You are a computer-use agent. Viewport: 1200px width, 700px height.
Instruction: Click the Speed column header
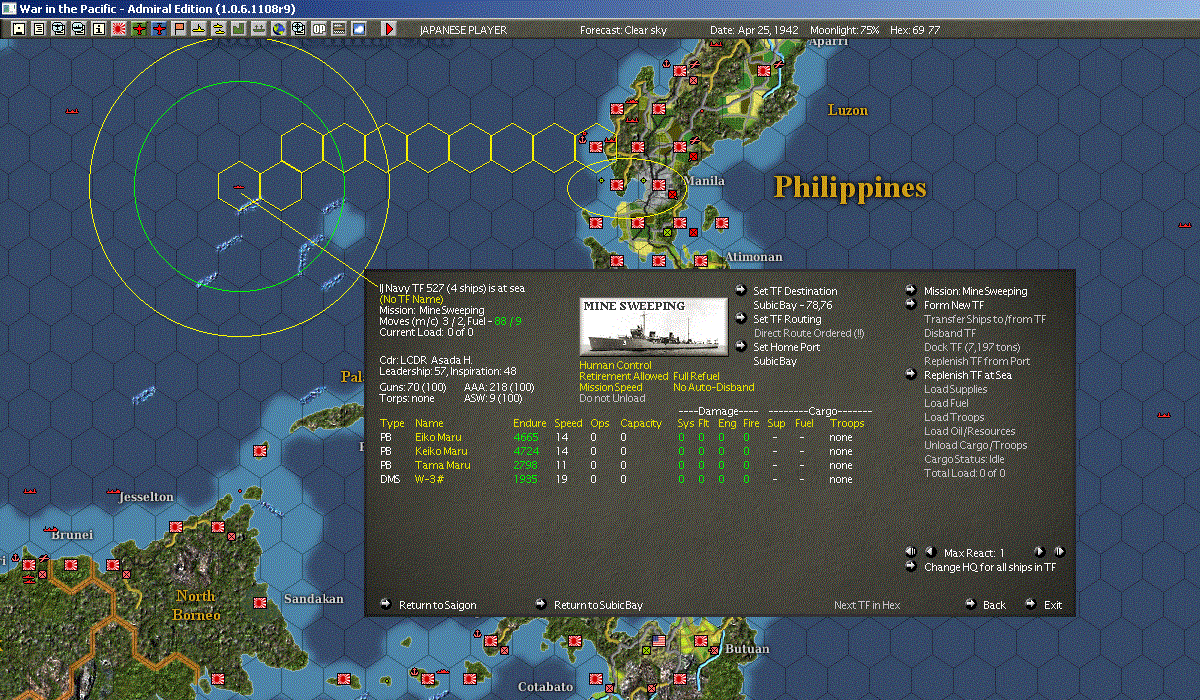pos(568,423)
